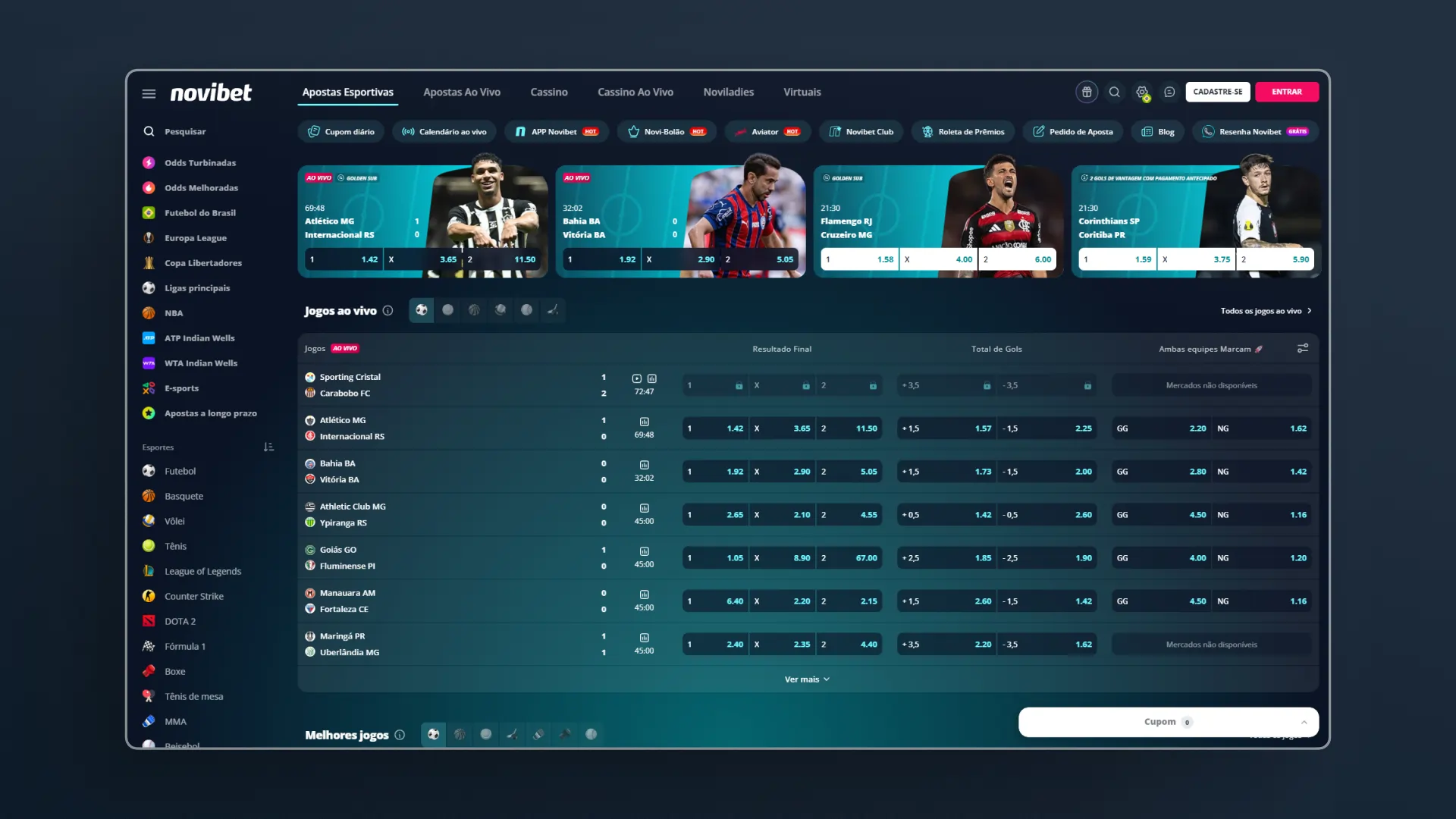Viewport: 1456px width, 819px height.
Task: Switch to Apostas Ao Vivo tab
Action: [461, 93]
